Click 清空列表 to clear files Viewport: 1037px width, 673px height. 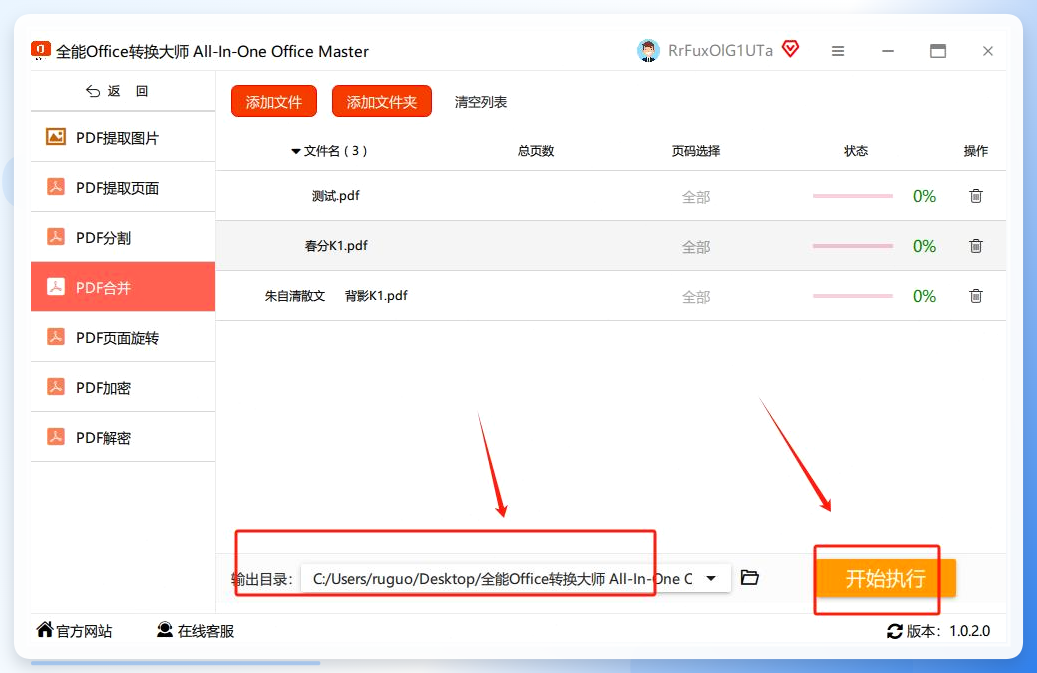481,102
